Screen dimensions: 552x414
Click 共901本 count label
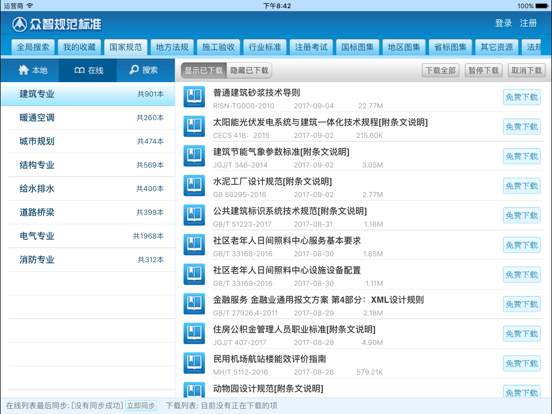click(150, 94)
